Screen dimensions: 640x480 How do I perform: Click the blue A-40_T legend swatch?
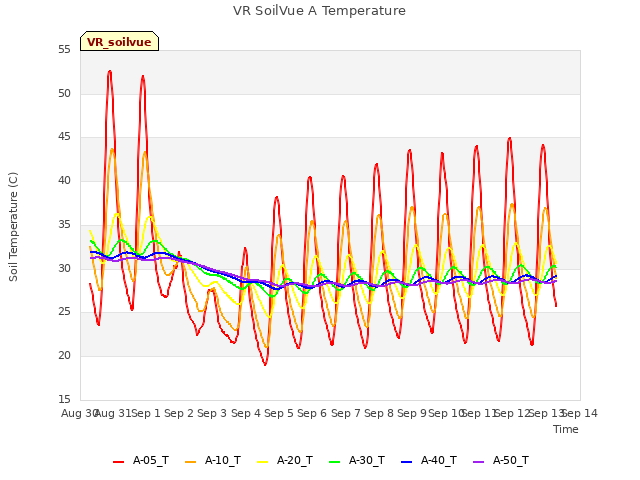pos(406,462)
